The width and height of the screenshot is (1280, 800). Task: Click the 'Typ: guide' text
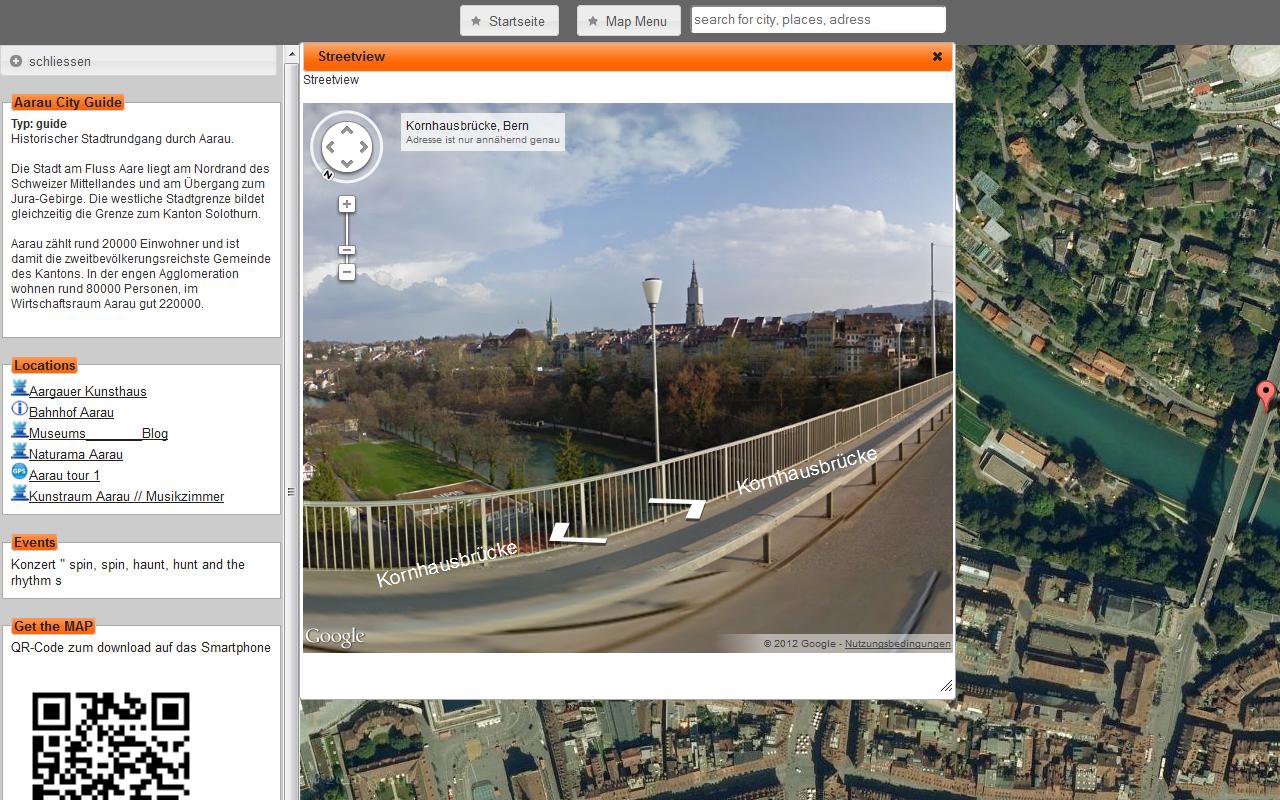[x=39, y=124]
